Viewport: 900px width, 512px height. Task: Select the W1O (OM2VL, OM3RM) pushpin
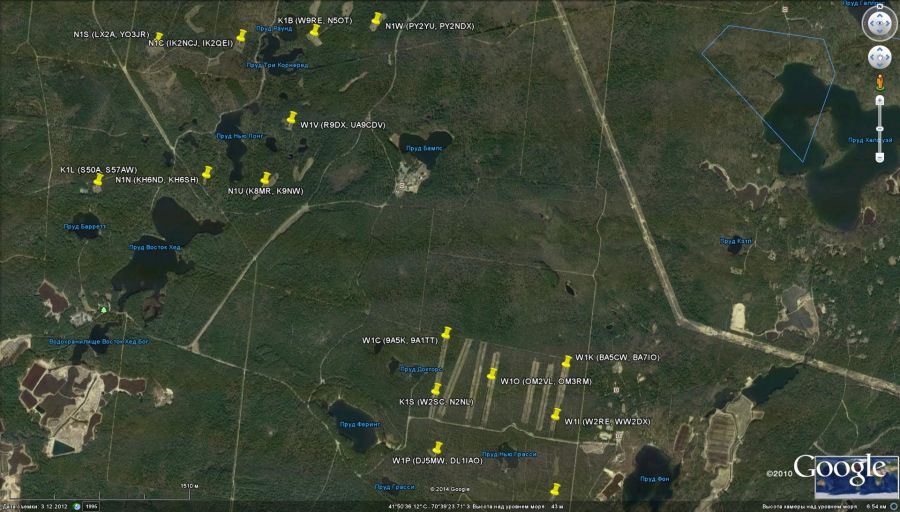tap(491, 375)
